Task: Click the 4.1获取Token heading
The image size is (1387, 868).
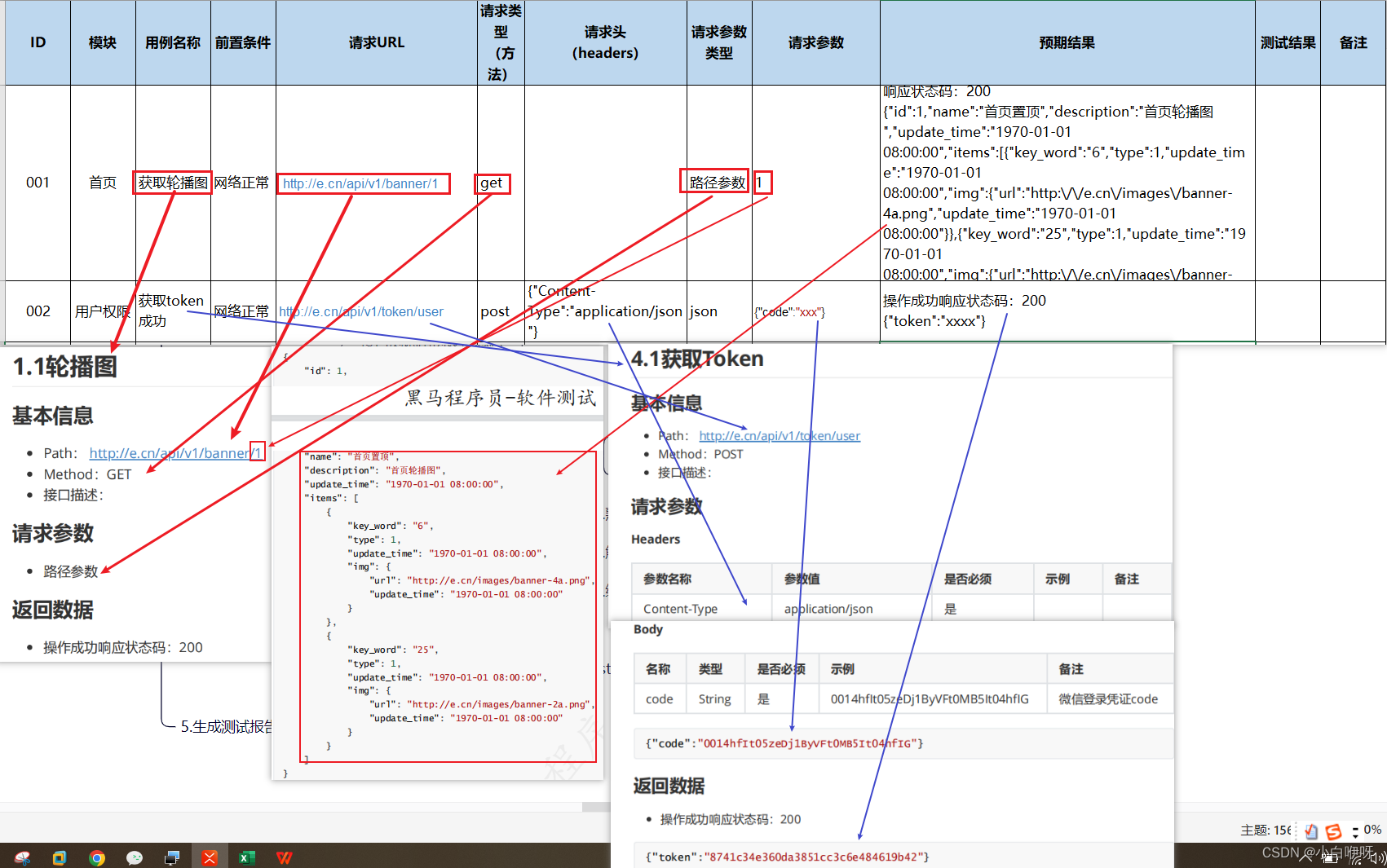Action: (697, 359)
